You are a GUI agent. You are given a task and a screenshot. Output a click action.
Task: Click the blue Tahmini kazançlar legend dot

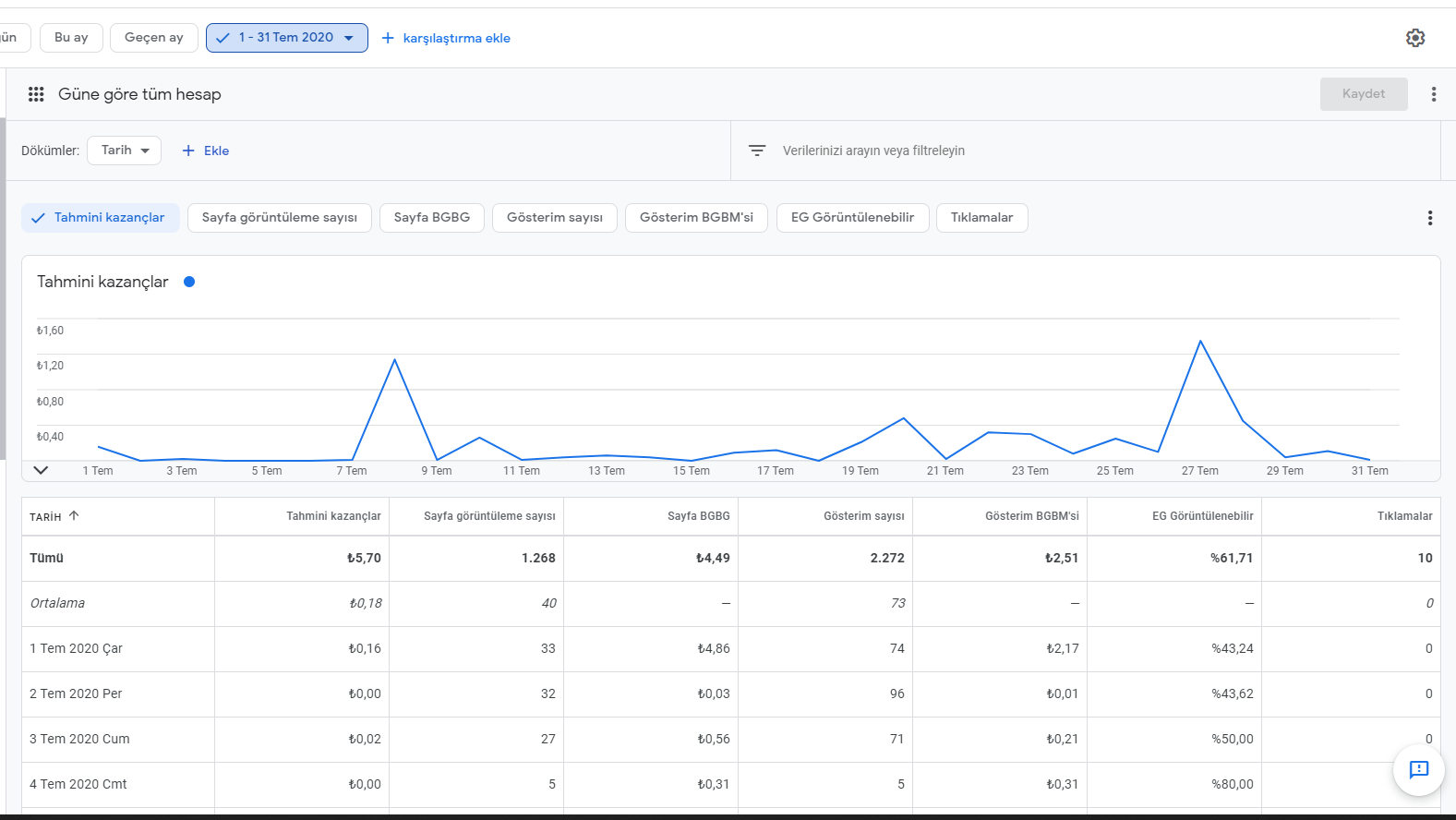pyautogui.click(x=189, y=282)
